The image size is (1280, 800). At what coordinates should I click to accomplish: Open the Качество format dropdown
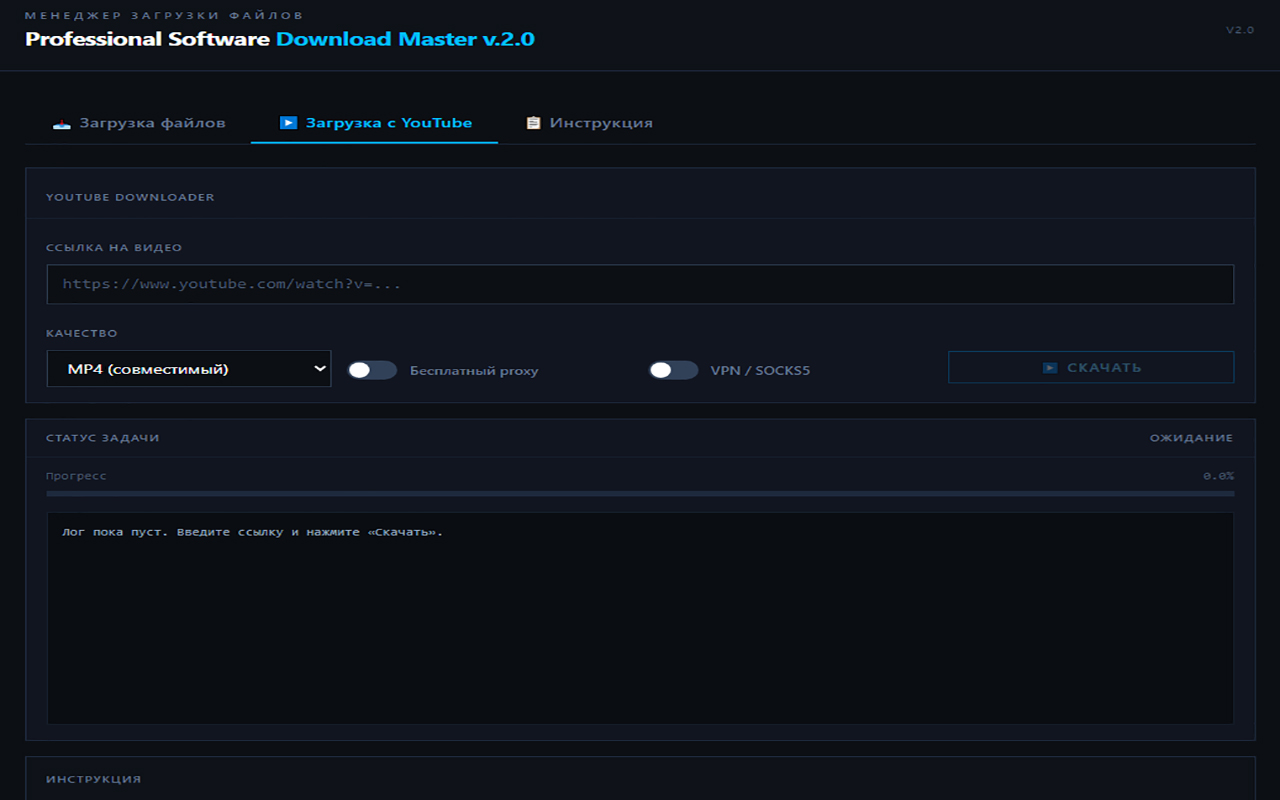click(188, 369)
